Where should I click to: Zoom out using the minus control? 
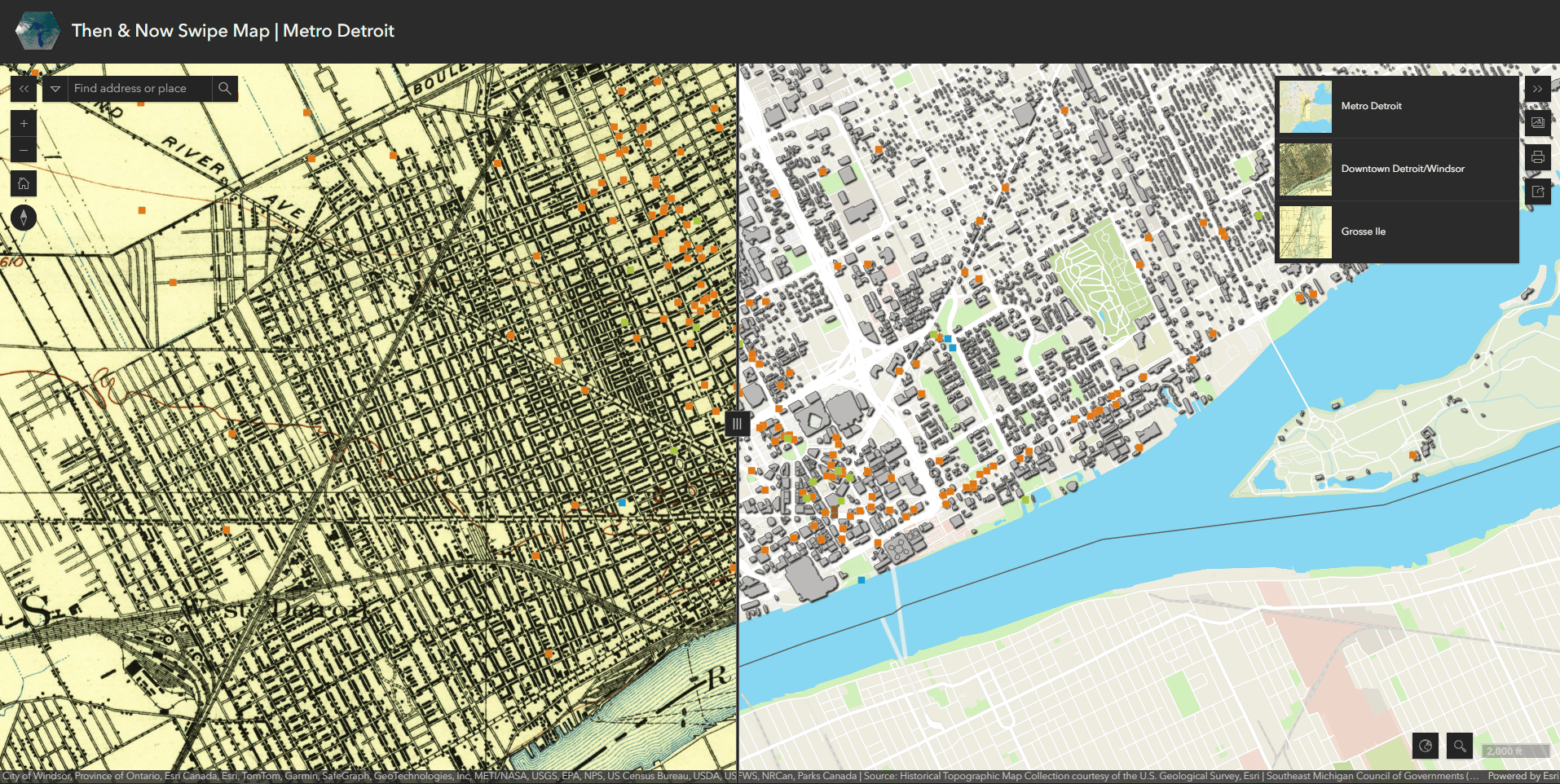click(24, 149)
